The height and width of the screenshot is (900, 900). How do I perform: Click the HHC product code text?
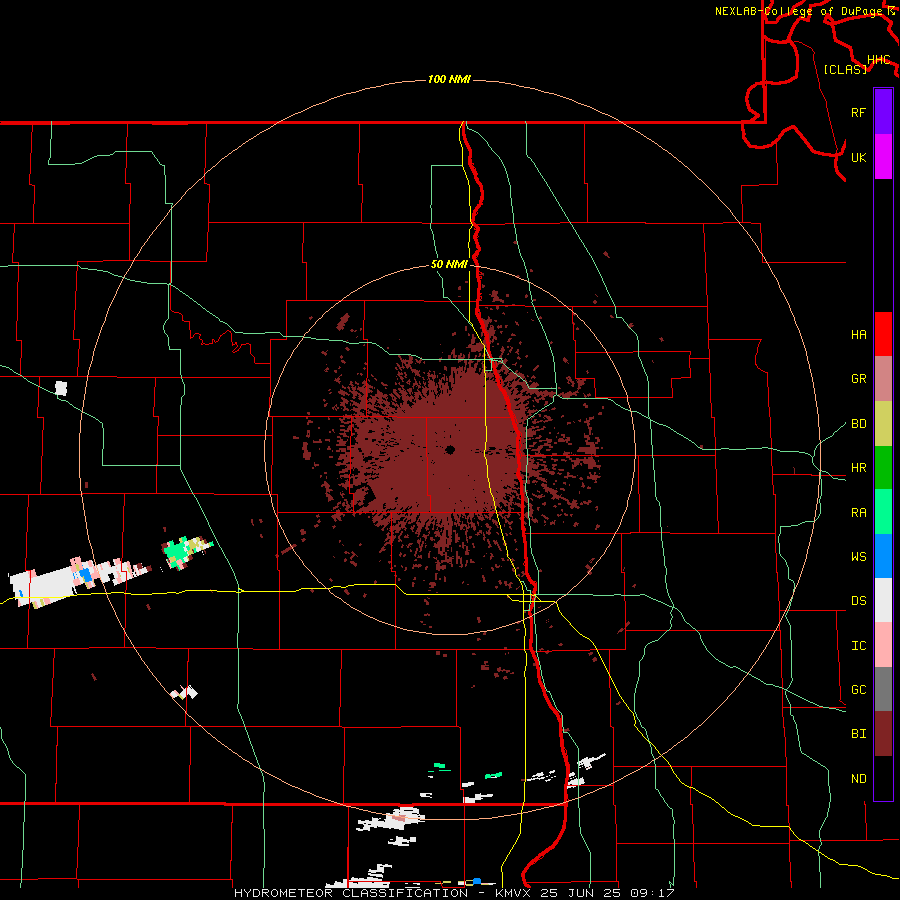coord(878,60)
